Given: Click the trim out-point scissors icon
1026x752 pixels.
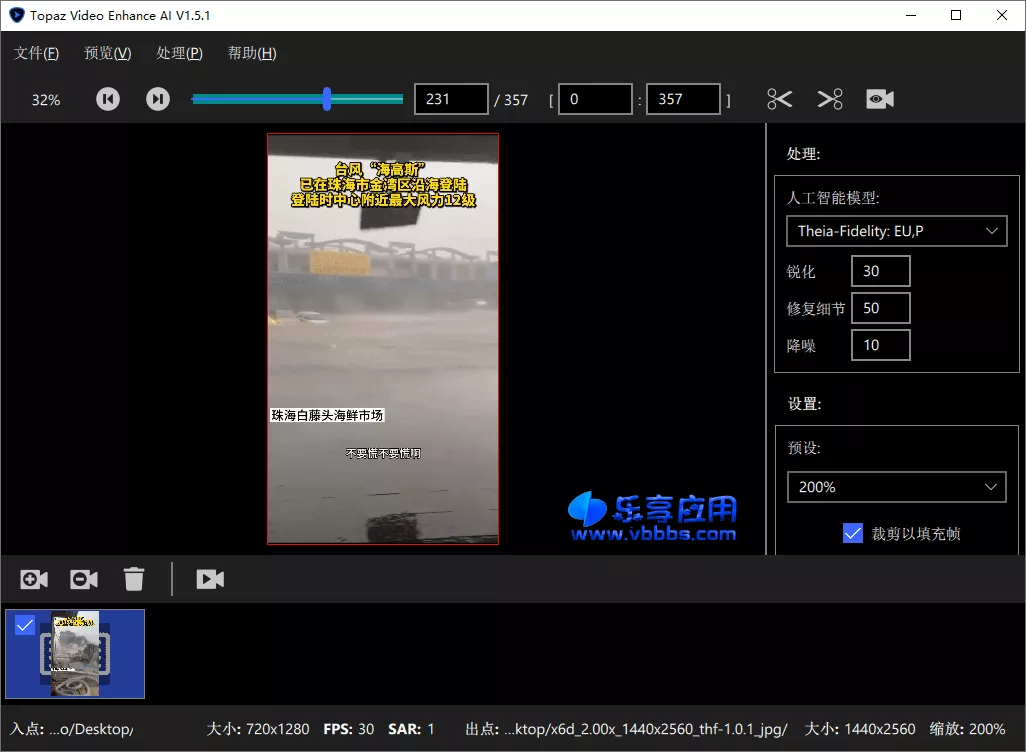Looking at the screenshot, I should [x=829, y=99].
